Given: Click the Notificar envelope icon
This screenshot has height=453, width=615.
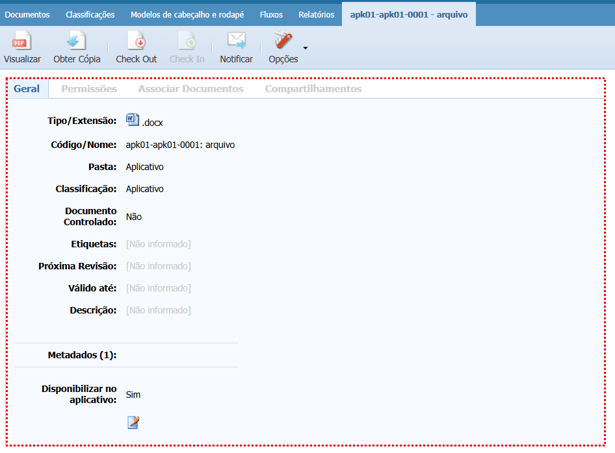Looking at the screenshot, I should point(236,41).
